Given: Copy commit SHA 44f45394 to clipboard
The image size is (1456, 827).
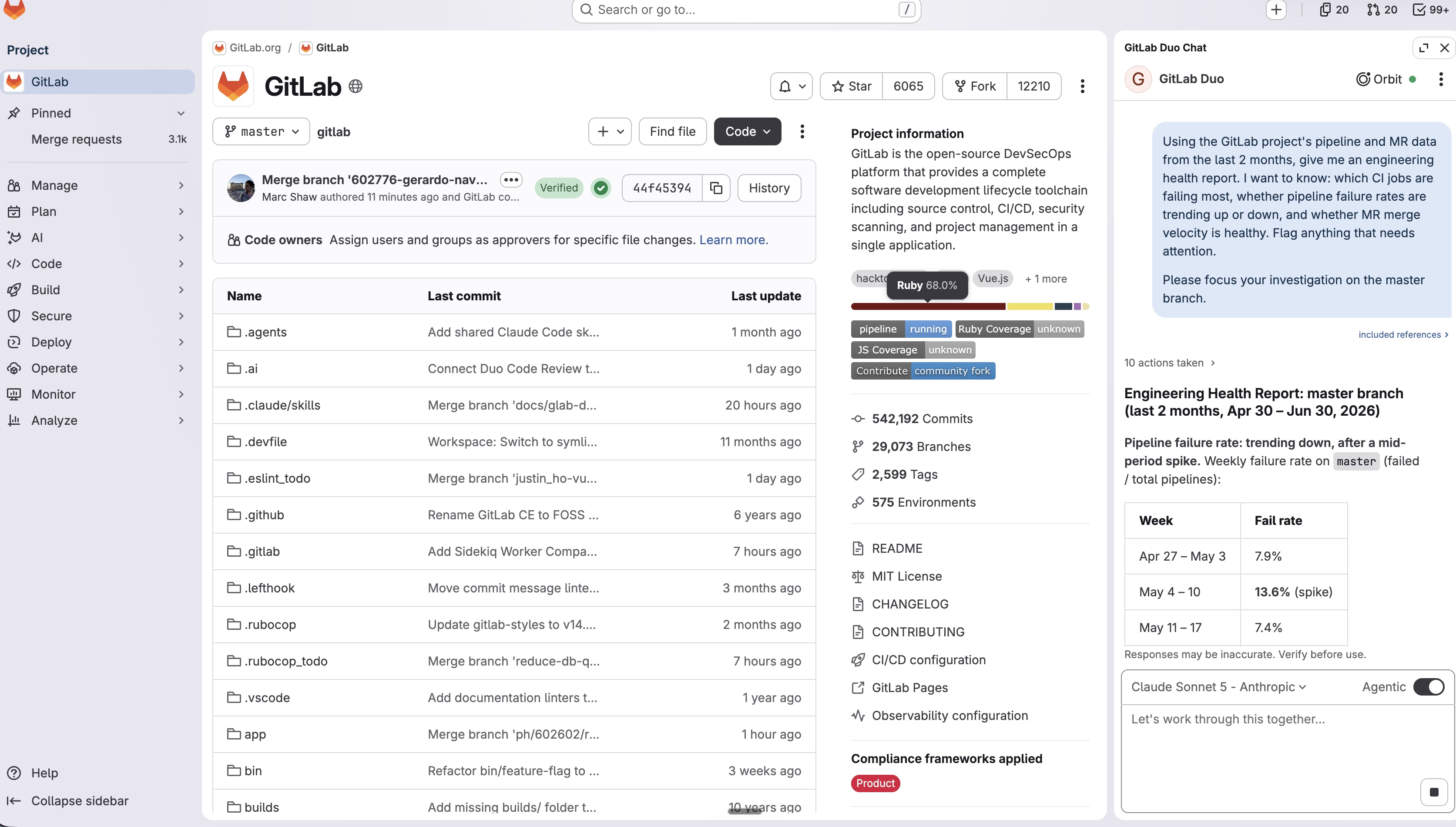Looking at the screenshot, I should 716,188.
